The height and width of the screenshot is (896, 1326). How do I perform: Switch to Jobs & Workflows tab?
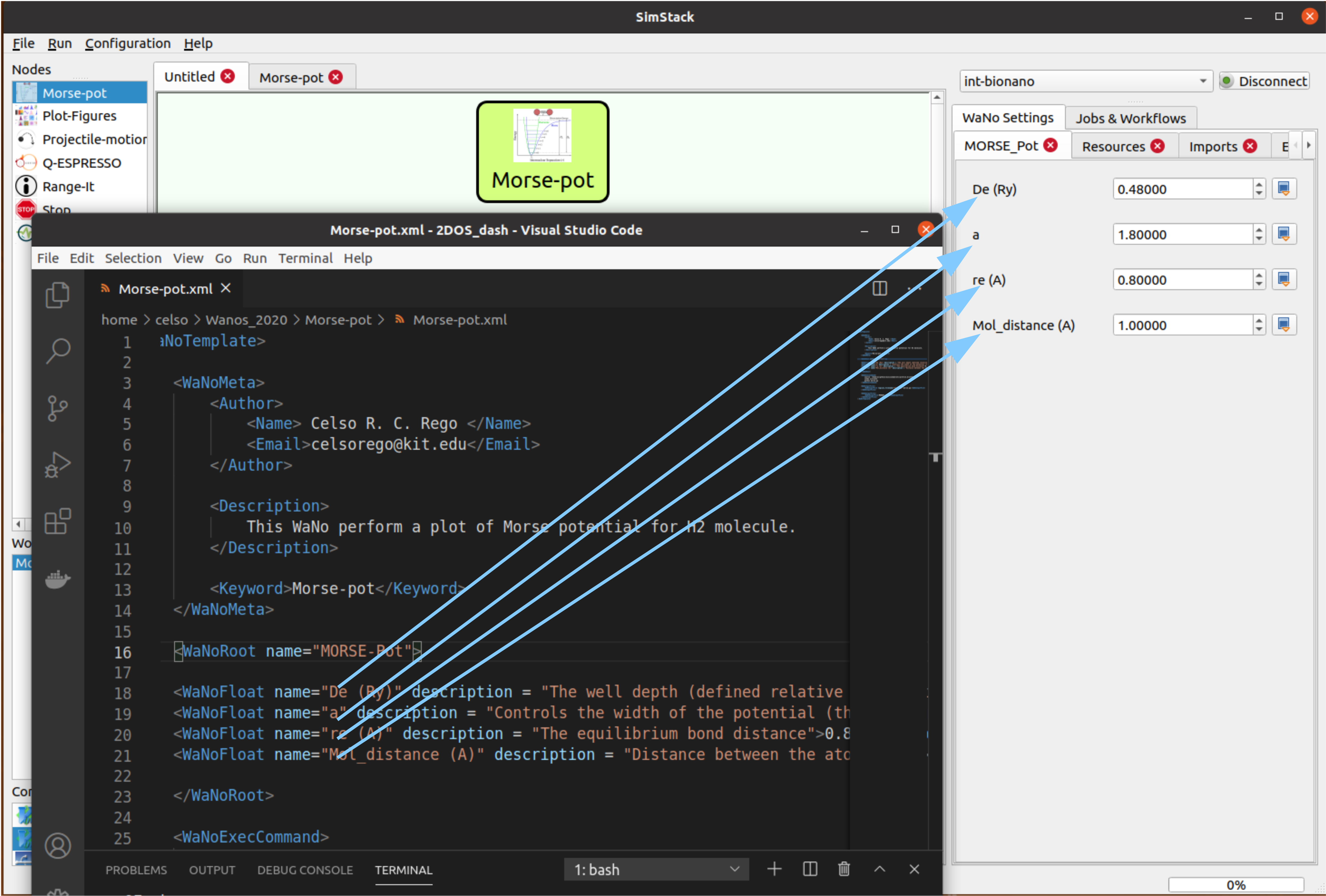point(1130,118)
